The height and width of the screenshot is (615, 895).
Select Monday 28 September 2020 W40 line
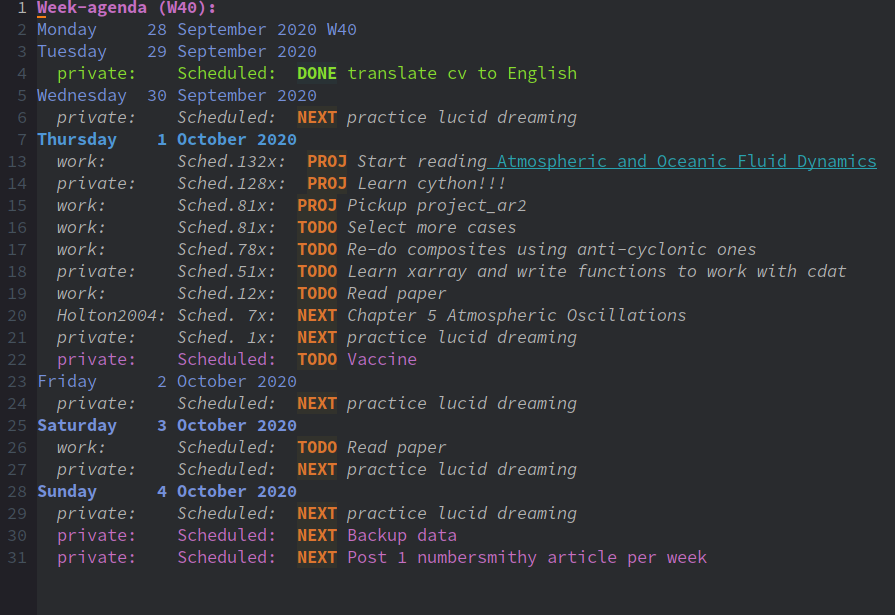[197, 30]
